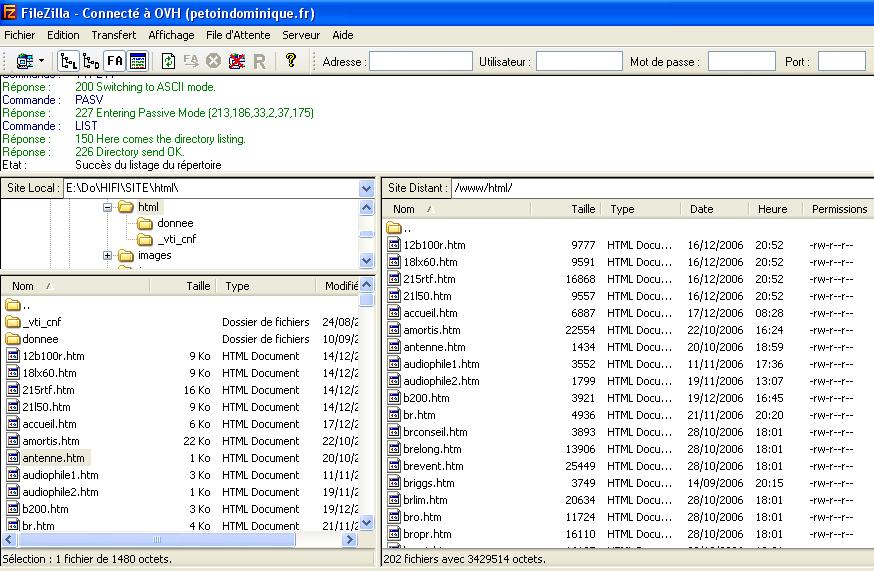
Task: Sort local list by Modifié column
Action: (338, 286)
